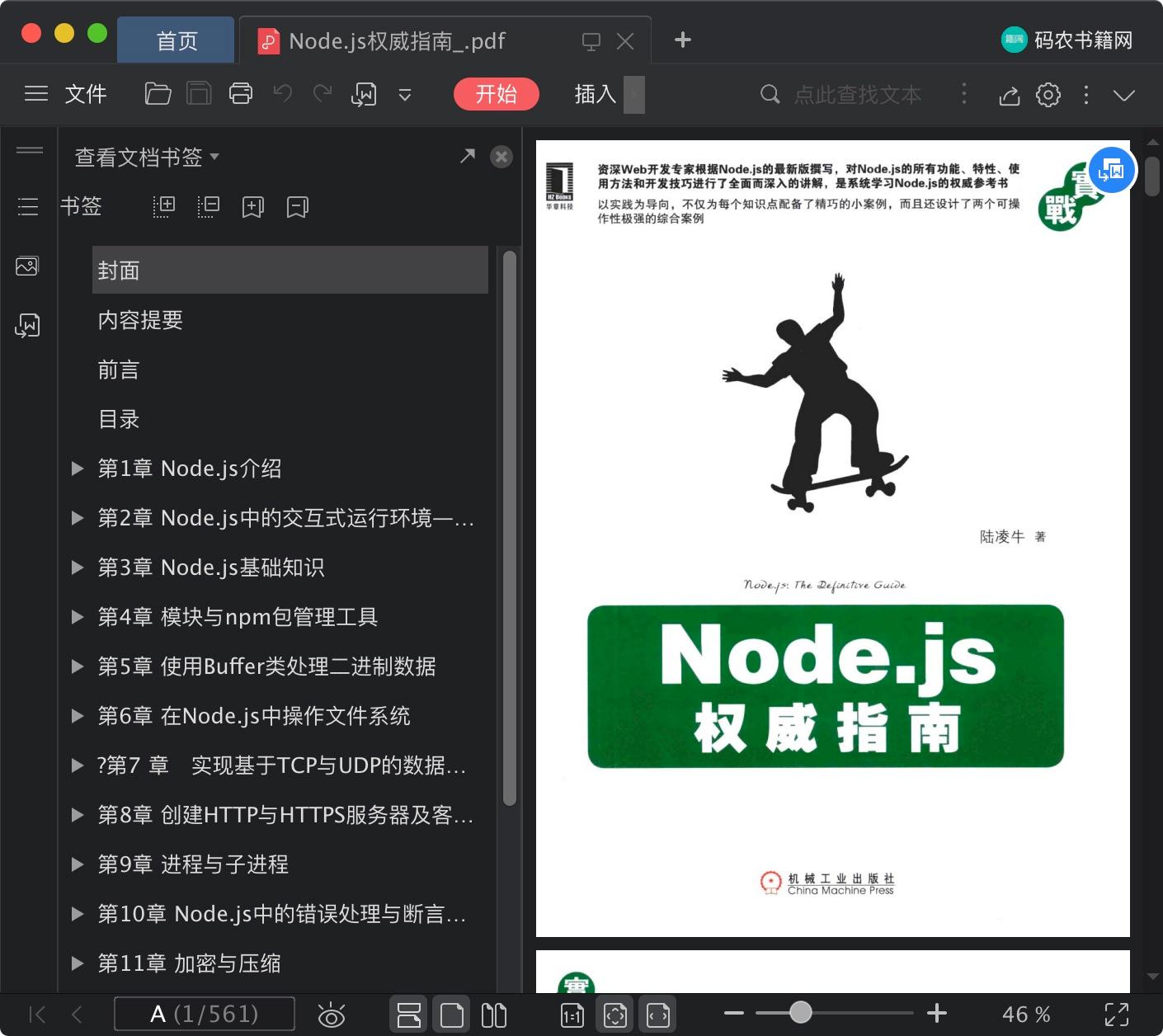
Task: Click the 码农书籍网 account button
Action: (1067, 40)
